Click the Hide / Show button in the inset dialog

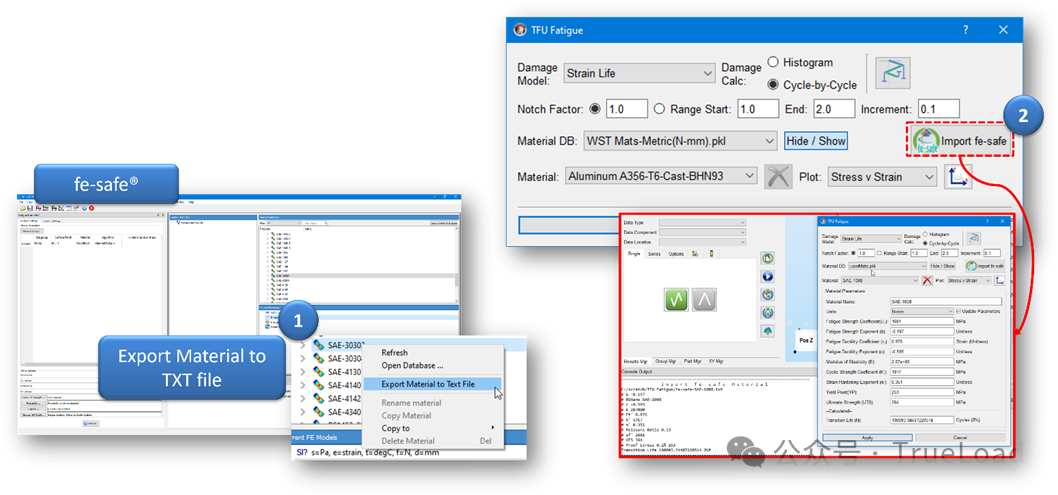[943, 266]
